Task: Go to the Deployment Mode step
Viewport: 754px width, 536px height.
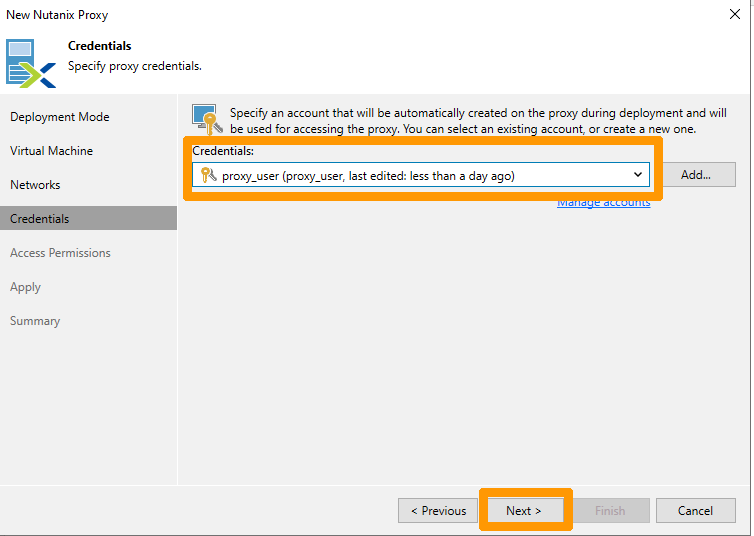Action: [60, 117]
